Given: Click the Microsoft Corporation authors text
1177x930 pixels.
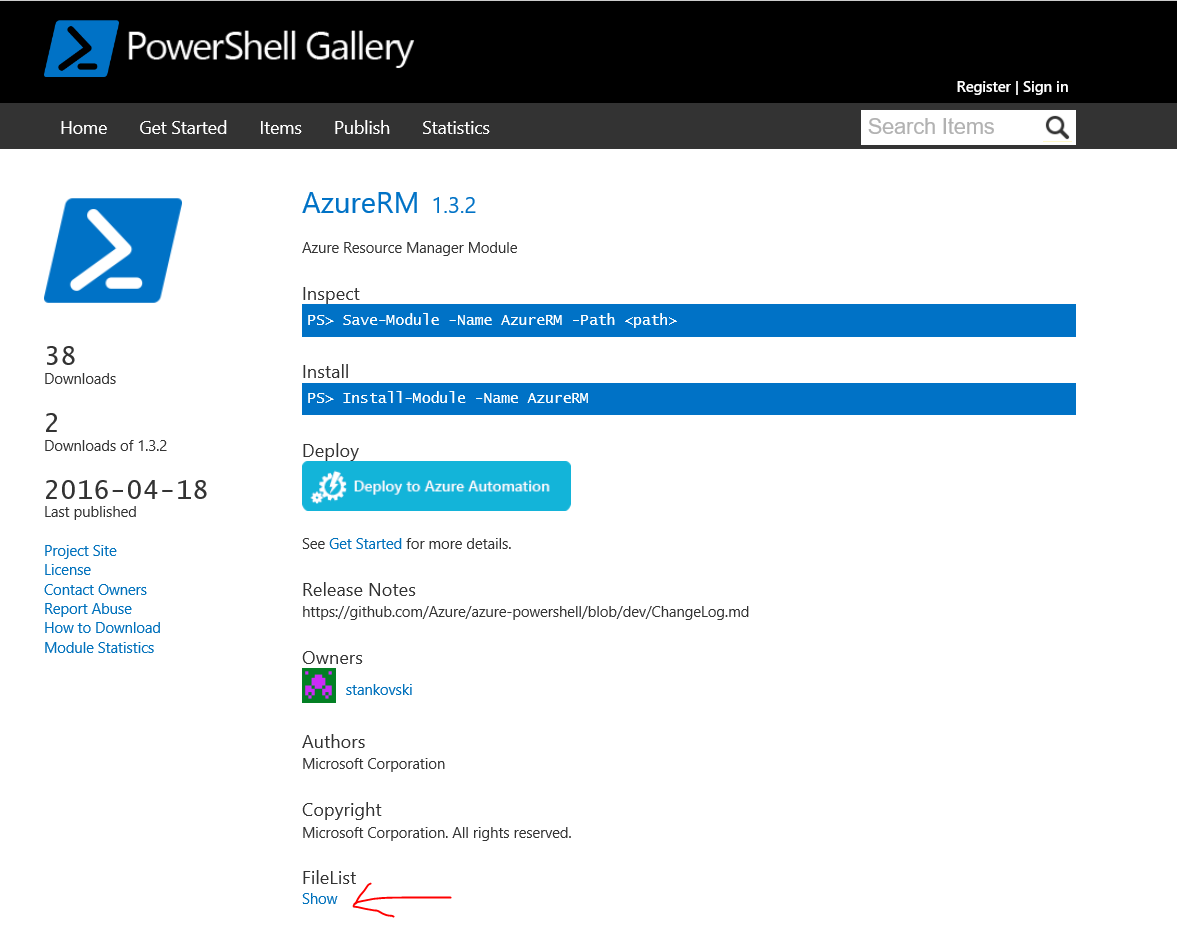Looking at the screenshot, I should click(373, 763).
